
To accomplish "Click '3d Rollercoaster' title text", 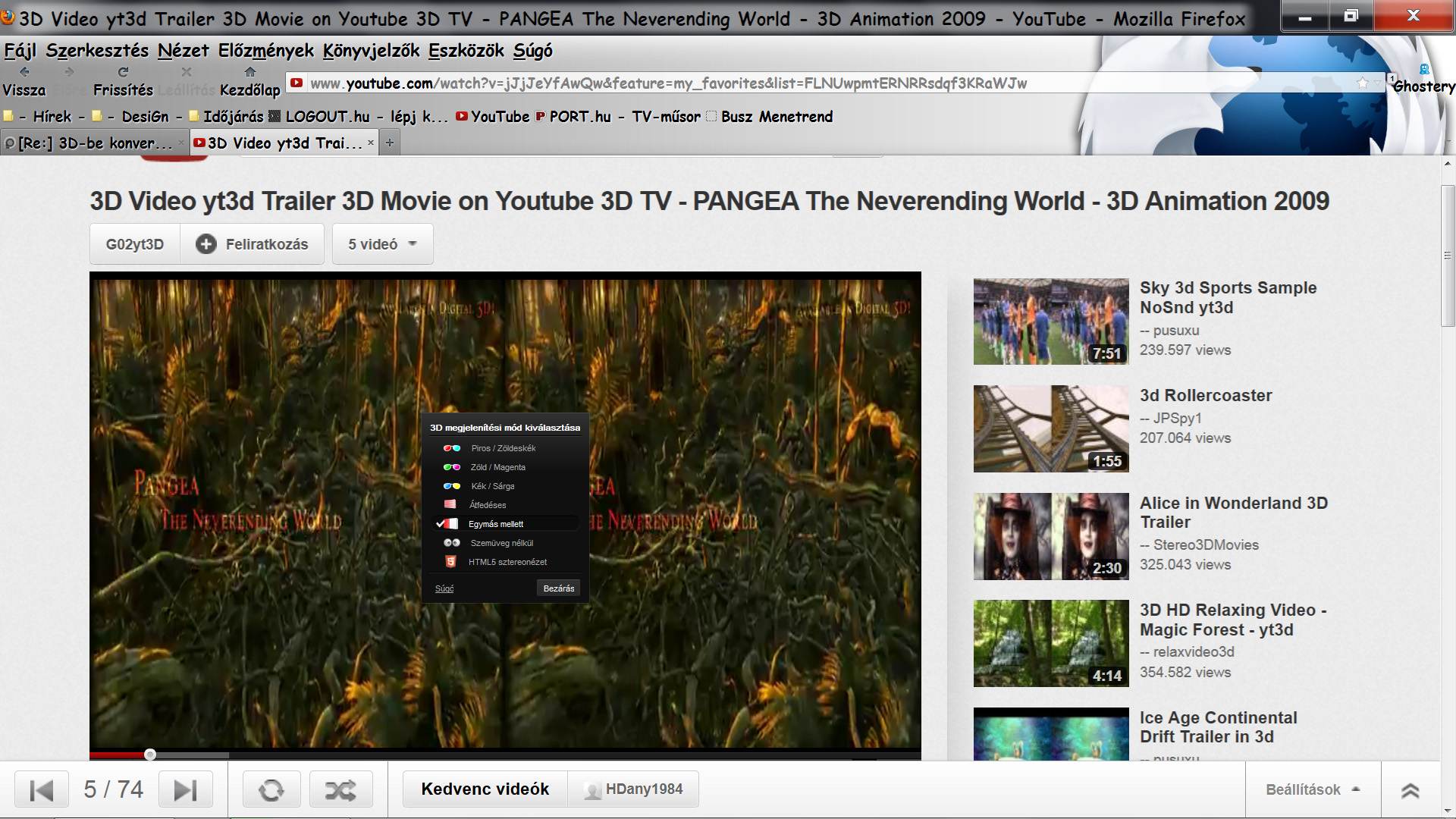I will (1206, 396).
